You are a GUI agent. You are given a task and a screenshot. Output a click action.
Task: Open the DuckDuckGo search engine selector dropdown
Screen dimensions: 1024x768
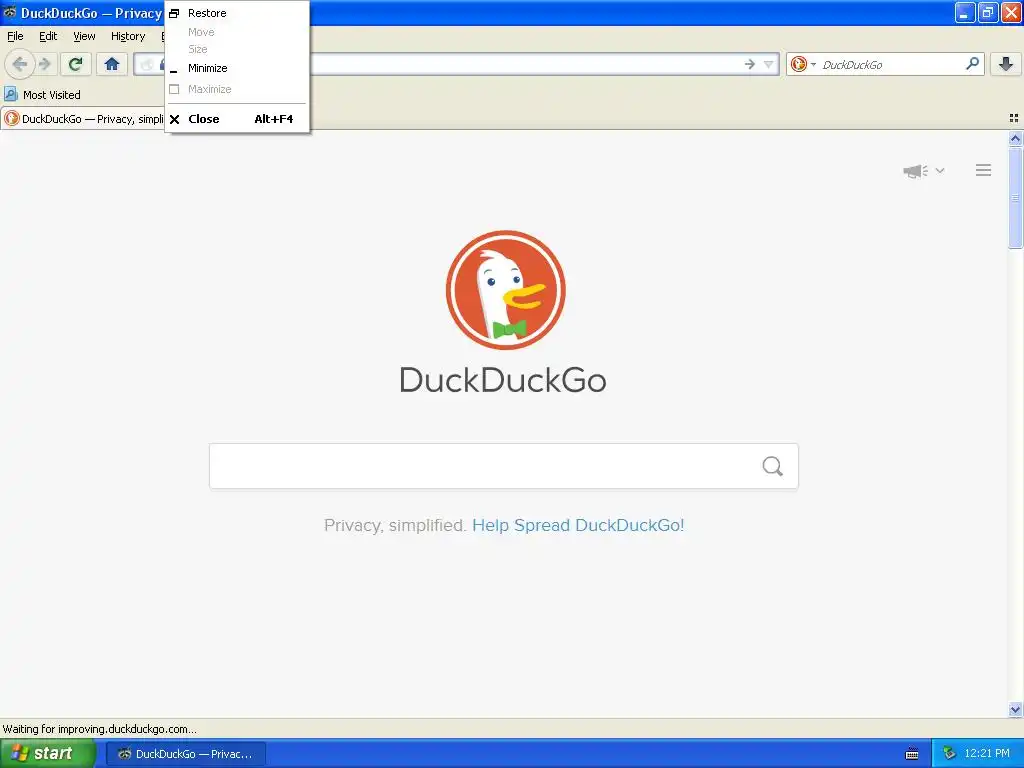(x=803, y=64)
